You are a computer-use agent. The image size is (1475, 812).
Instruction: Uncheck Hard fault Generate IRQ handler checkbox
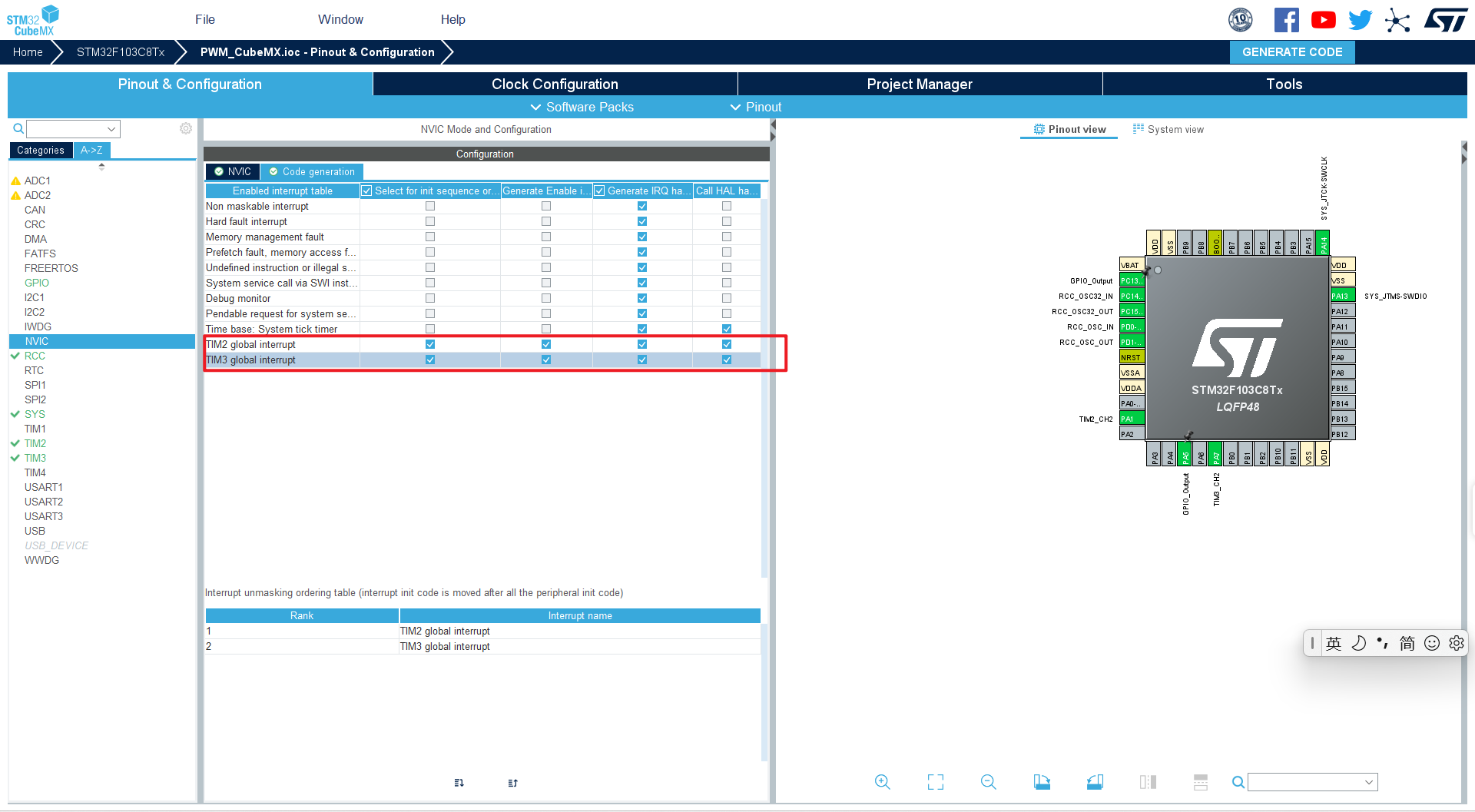coord(642,221)
